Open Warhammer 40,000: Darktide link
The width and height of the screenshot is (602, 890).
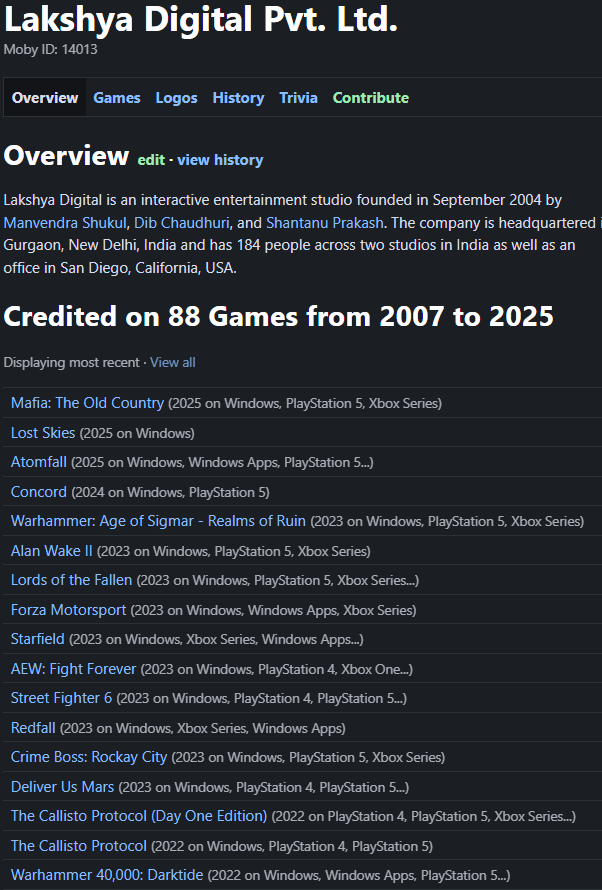tap(107, 875)
